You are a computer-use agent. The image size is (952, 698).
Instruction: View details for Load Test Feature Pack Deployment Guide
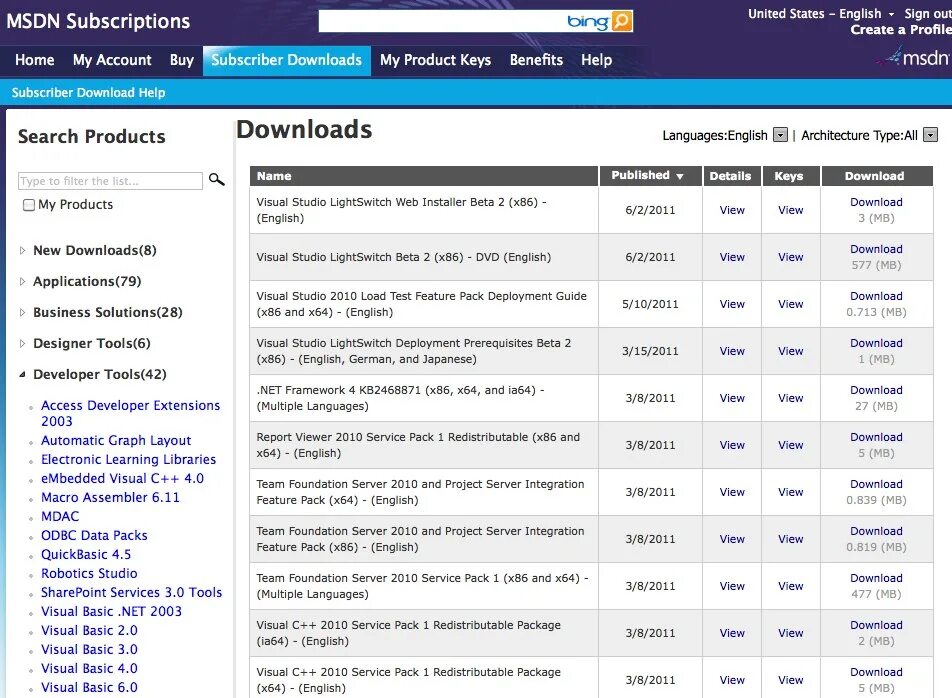tap(732, 304)
